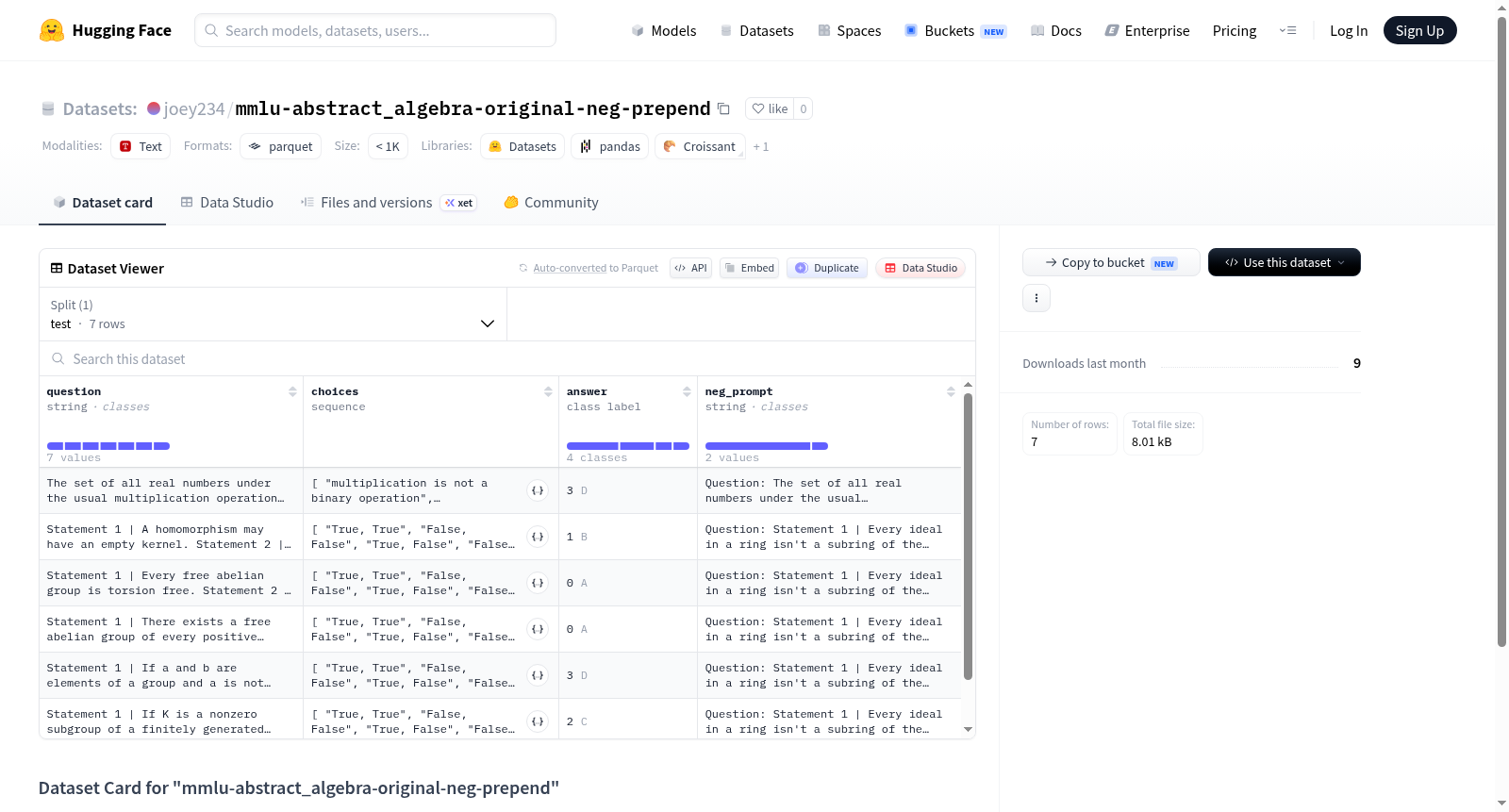1509x812 pixels.
Task: Open Models in the top navigation
Action: tap(664, 30)
